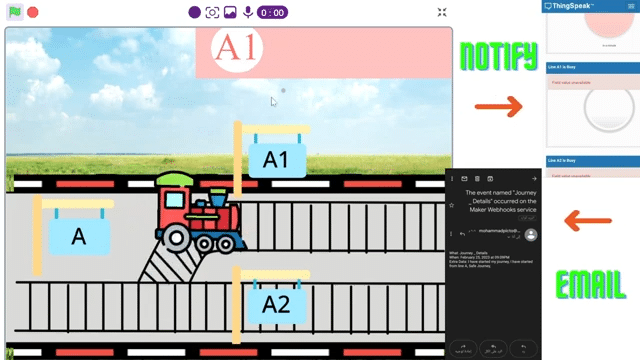Open the message's three-dot overflow menu
Viewport: 640px width, 360px height.
451,234
